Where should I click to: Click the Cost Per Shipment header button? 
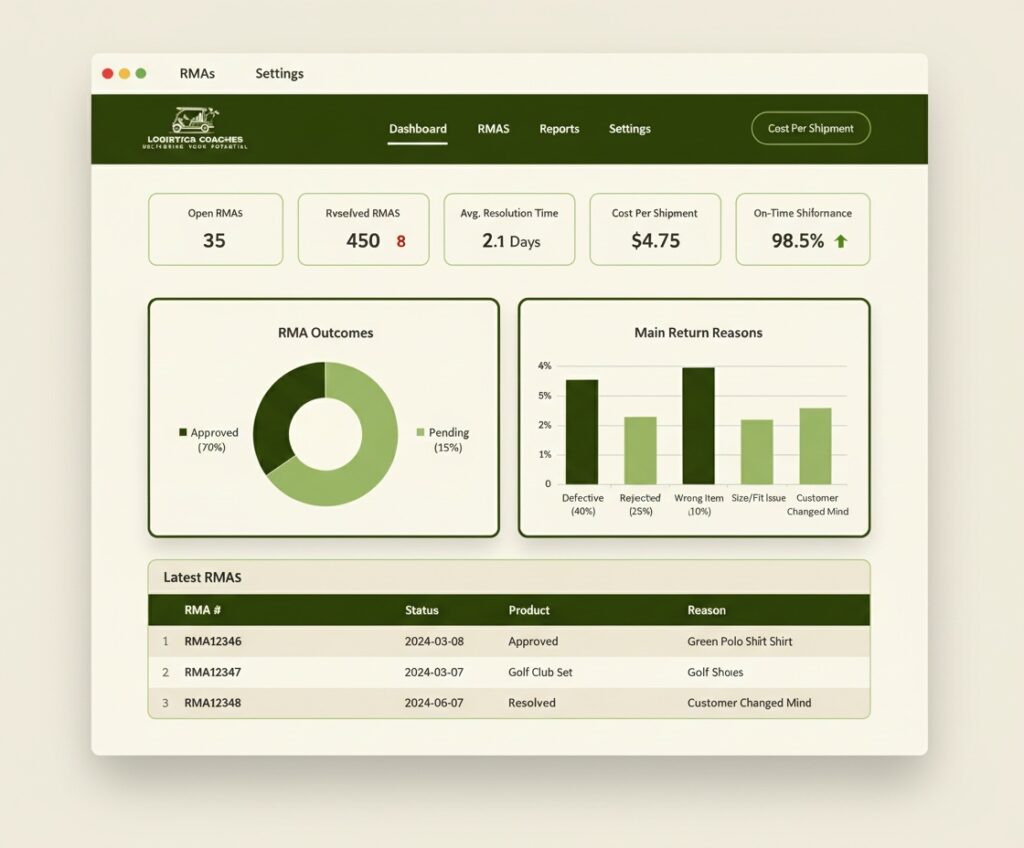(x=810, y=129)
